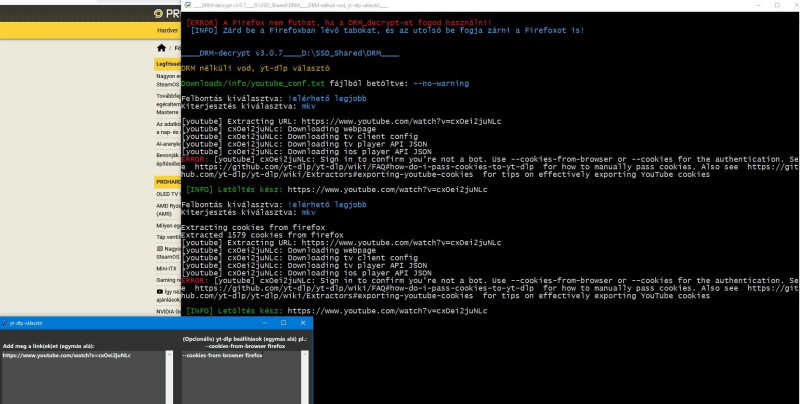800x404 pixels.
Task: Open the 'Az adatk' news link
Action: 168,128
